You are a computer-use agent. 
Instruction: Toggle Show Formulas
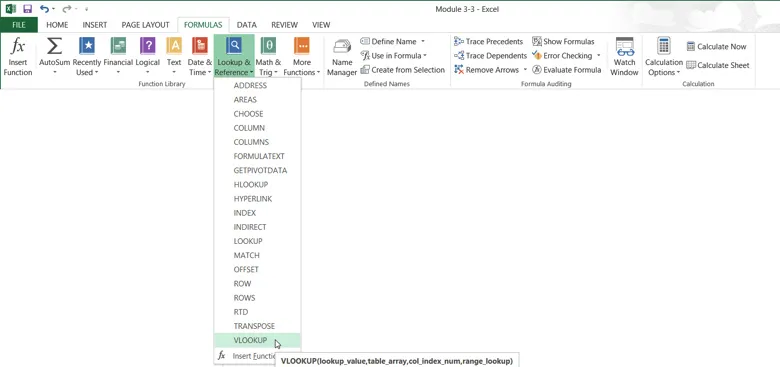[x=563, y=41]
